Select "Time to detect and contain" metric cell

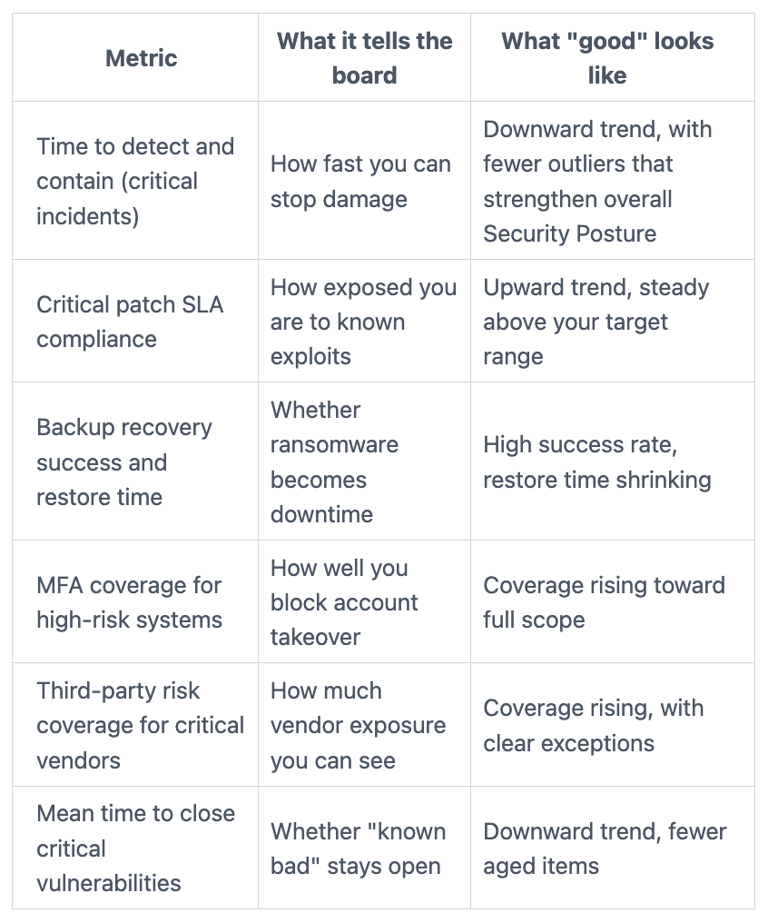tap(135, 181)
